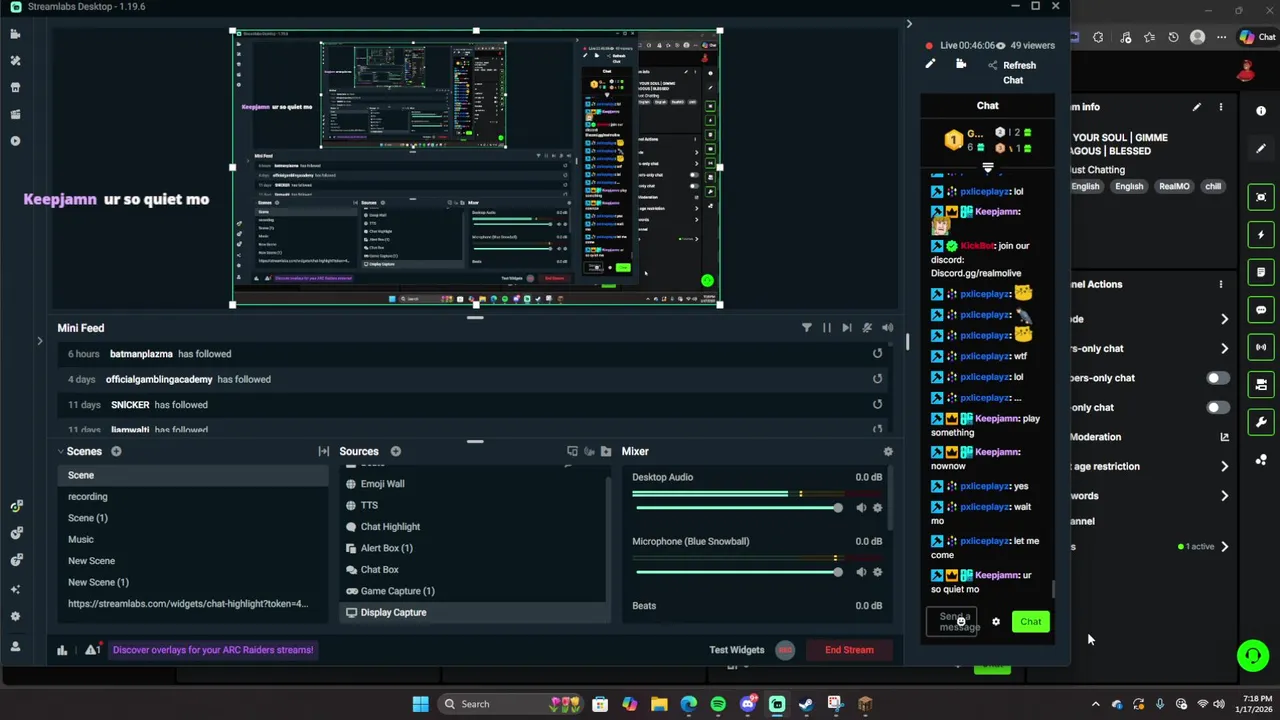
Task: Select the 'Scene (1)' scene
Action: (193, 518)
